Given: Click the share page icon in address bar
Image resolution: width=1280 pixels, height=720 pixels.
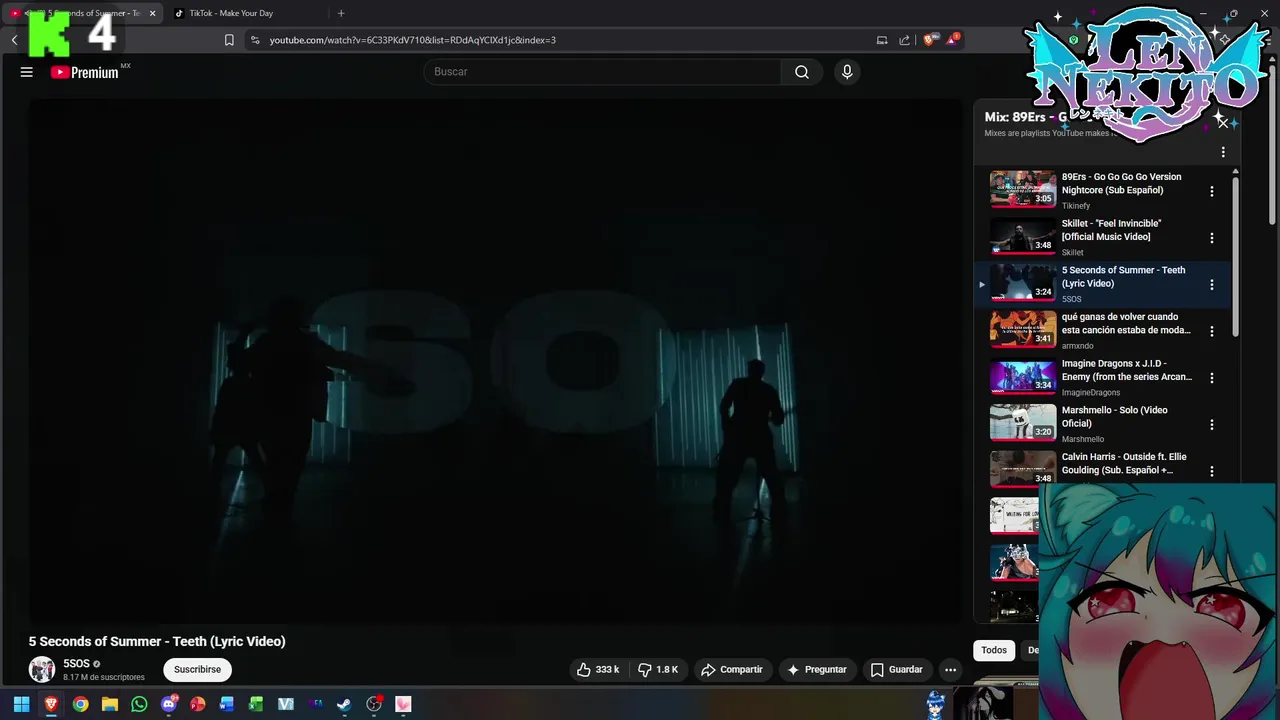Looking at the screenshot, I should [x=905, y=40].
